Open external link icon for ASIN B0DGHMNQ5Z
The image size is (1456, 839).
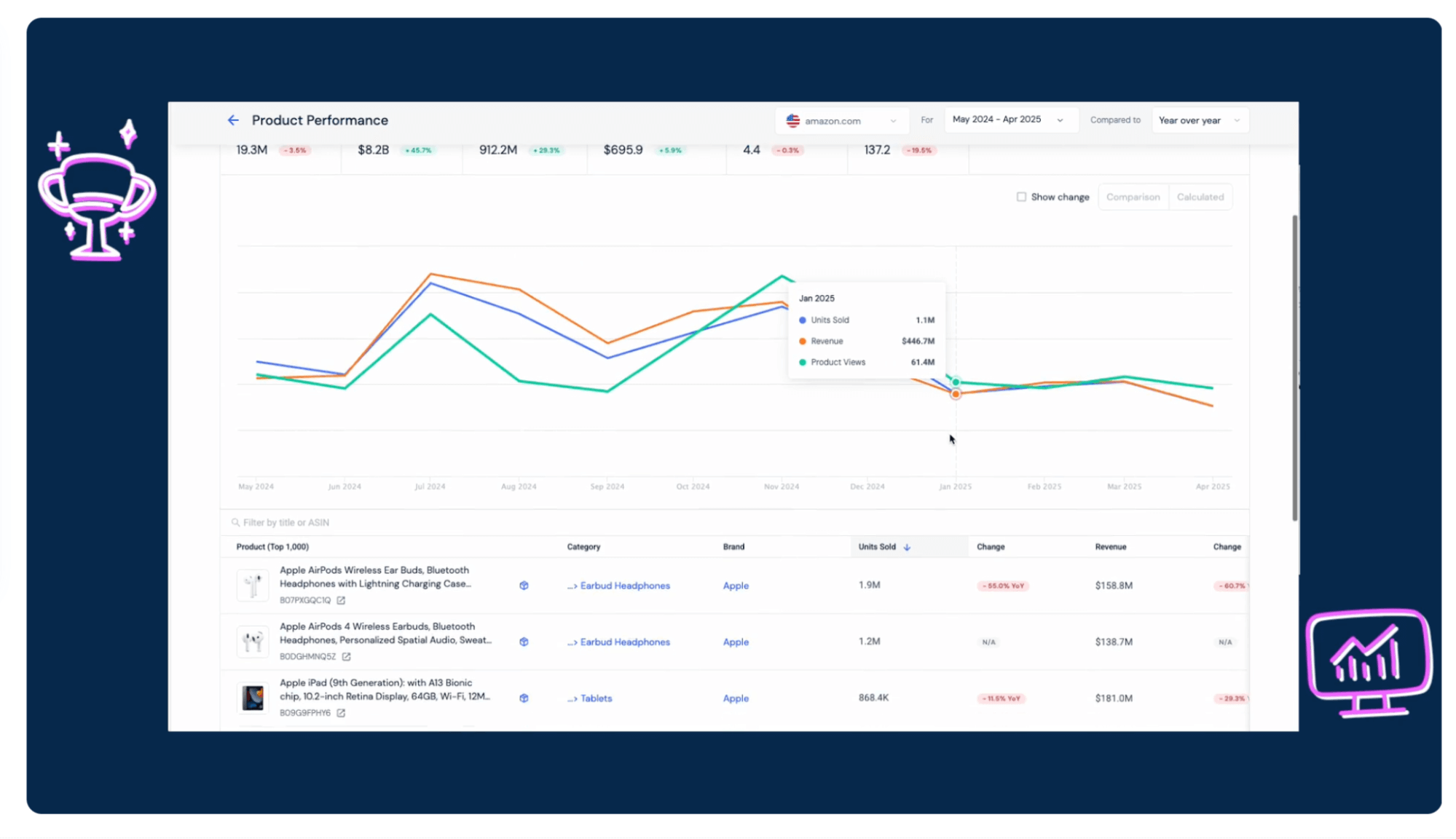(x=347, y=656)
